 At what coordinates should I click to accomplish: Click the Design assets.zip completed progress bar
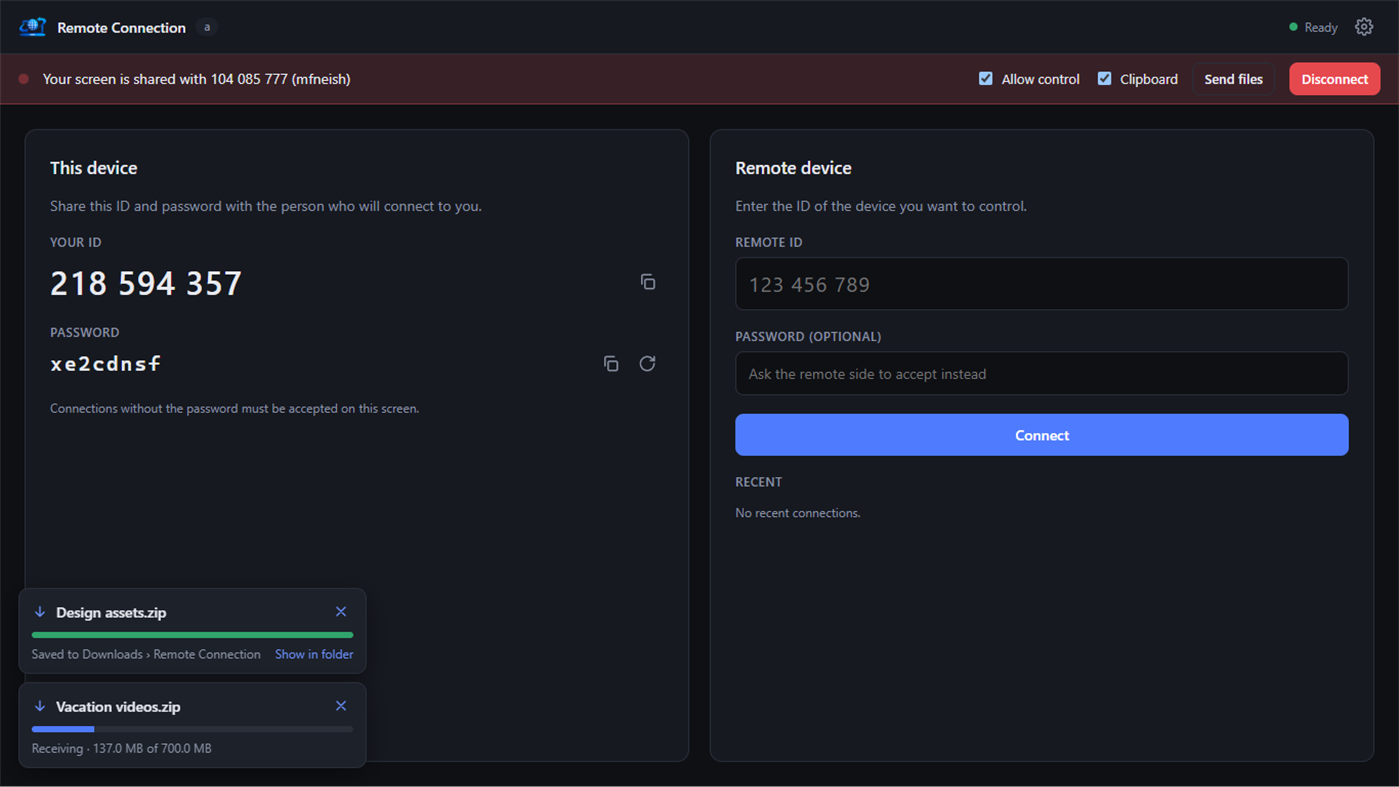(192, 635)
